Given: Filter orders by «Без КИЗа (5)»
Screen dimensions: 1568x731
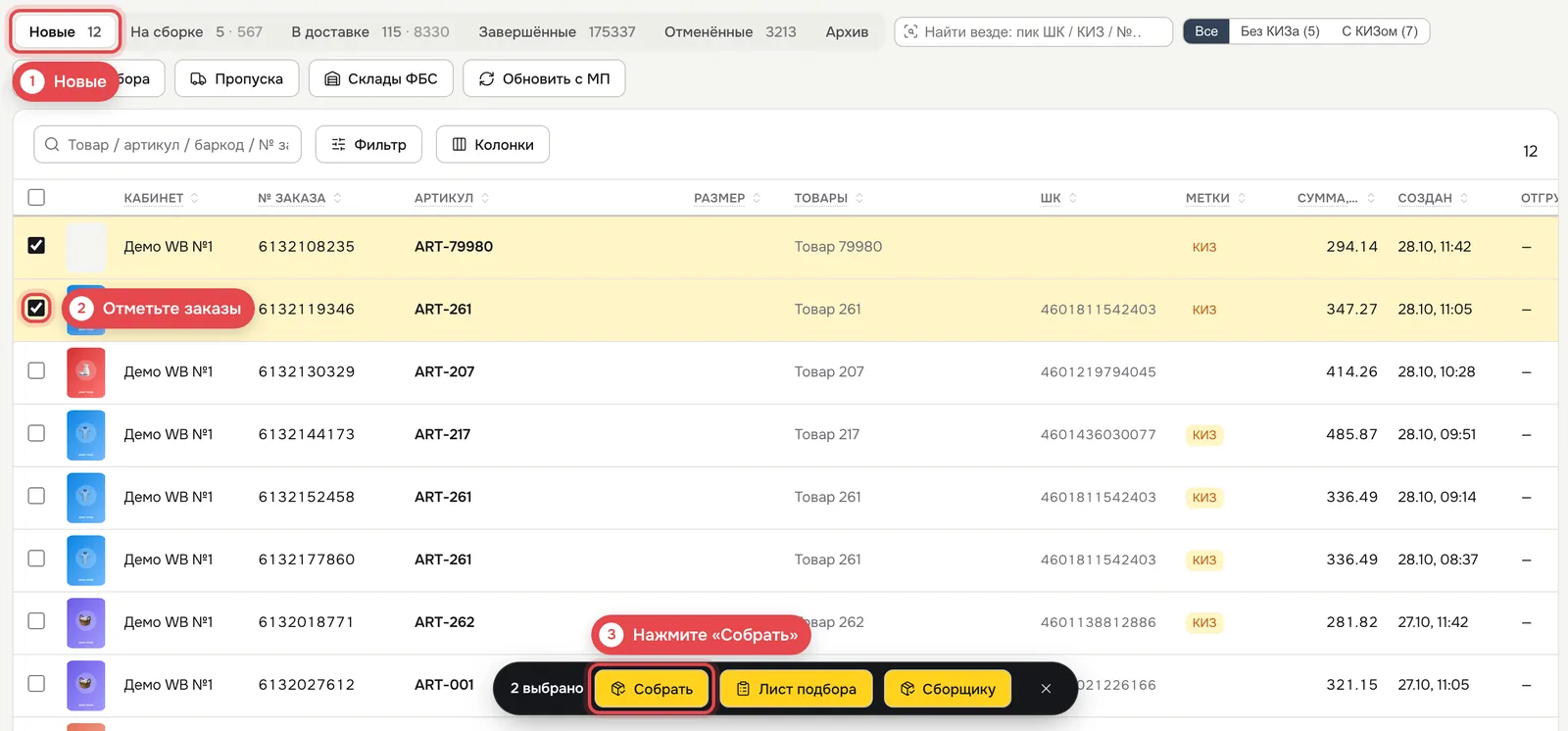Looking at the screenshot, I should coord(1280,31).
